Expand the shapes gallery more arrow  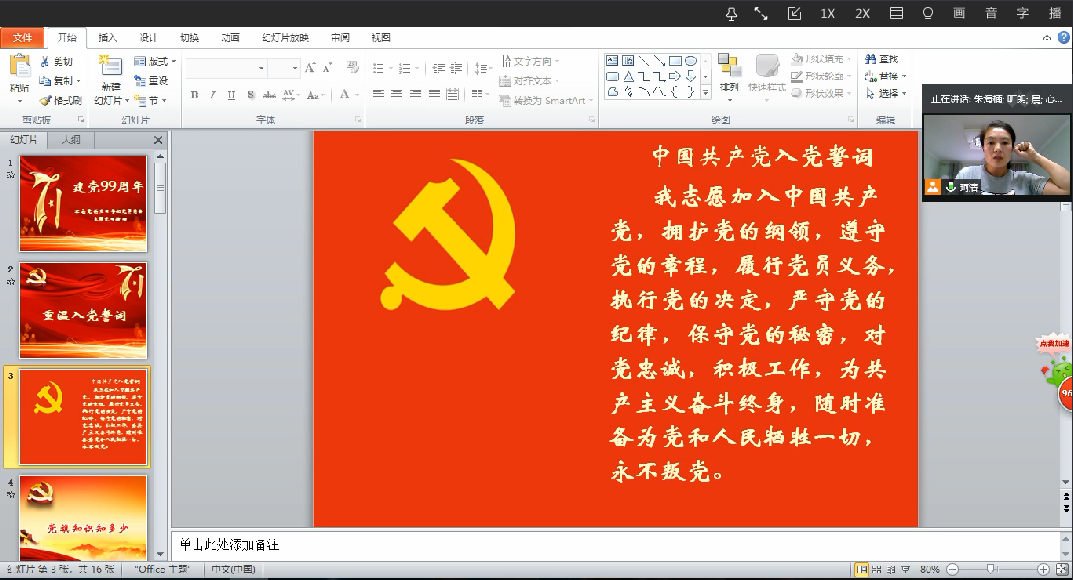coord(705,92)
